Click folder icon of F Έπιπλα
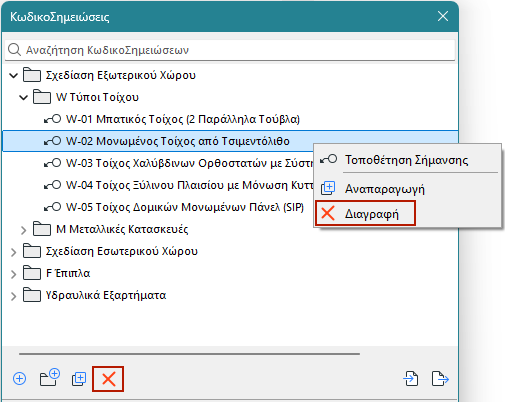505x402 pixels. (x=32, y=273)
